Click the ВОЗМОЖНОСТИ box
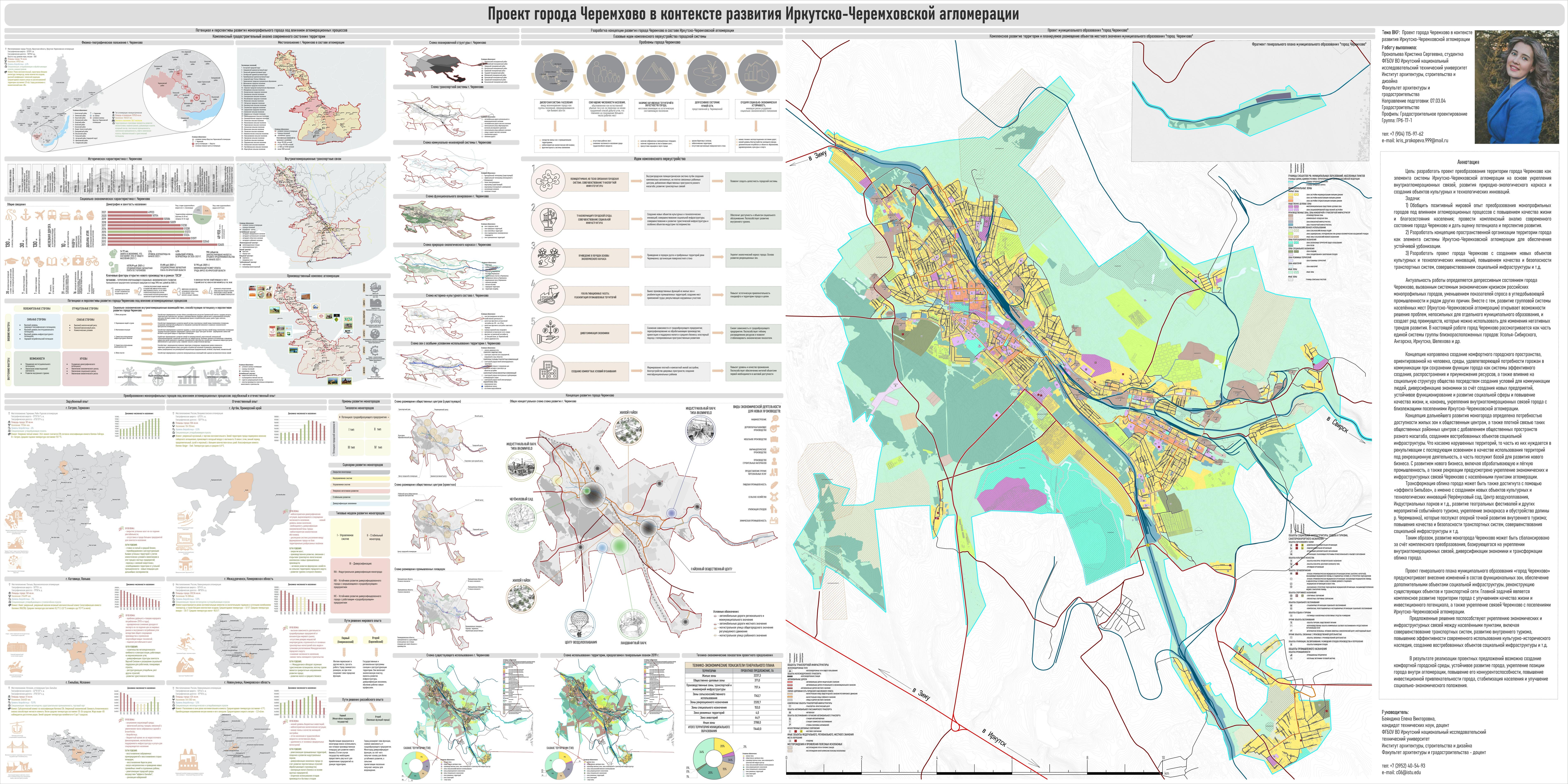Viewport: 1568px width, 784px height. click(37, 369)
